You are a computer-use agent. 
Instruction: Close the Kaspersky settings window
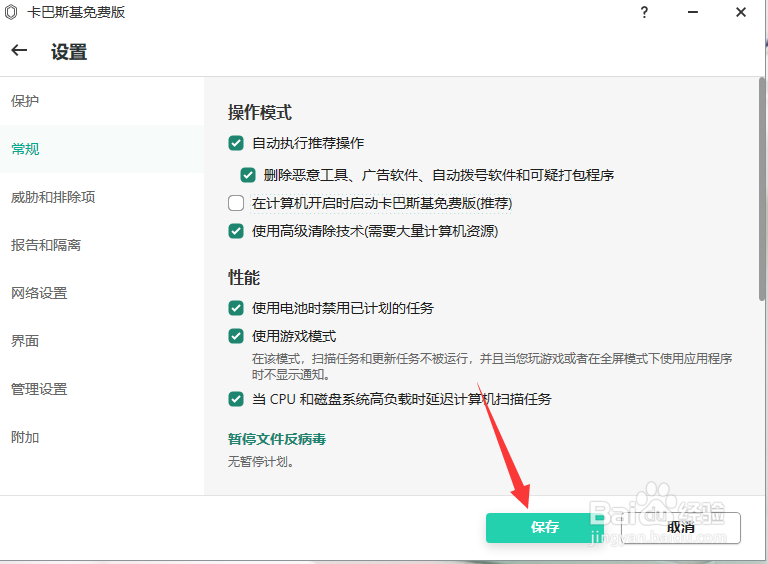[741, 12]
